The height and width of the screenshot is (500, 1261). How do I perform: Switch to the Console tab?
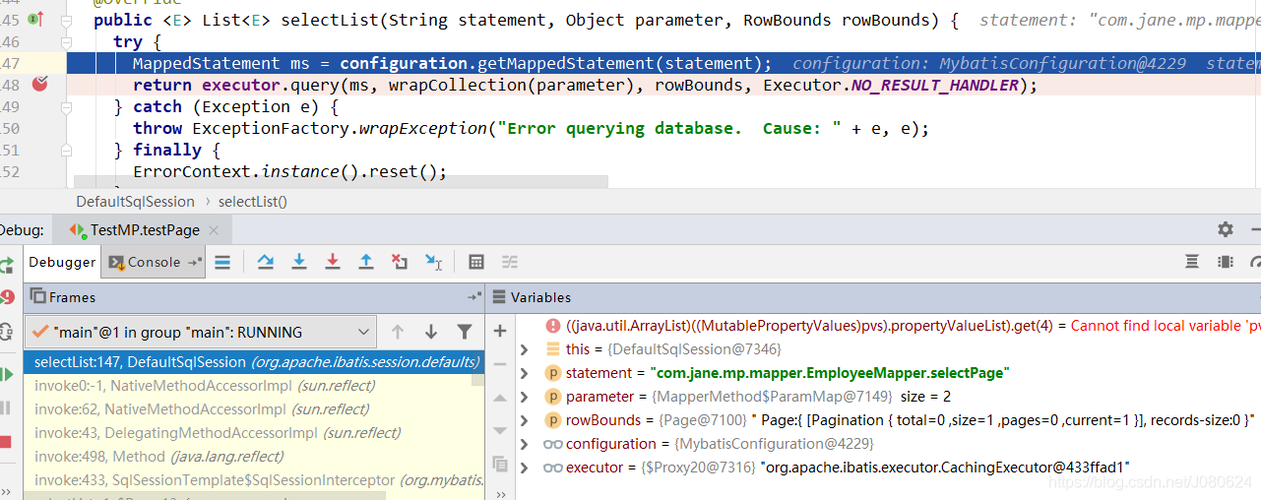[154, 262]
